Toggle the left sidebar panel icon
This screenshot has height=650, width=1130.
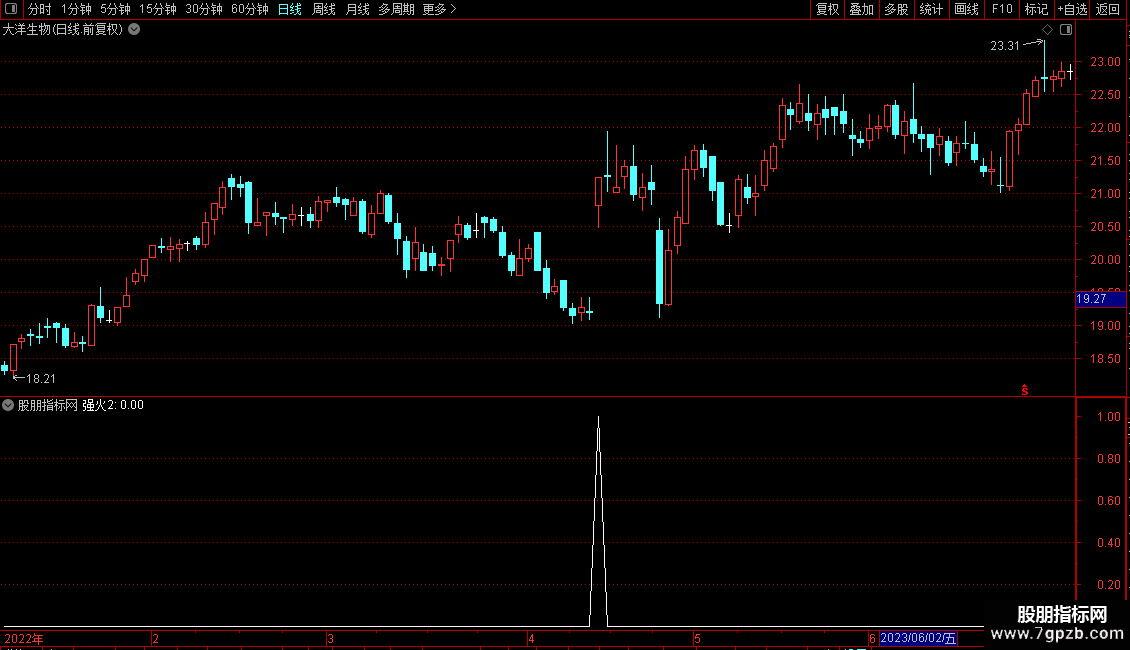pyautogui.click(x=11, y=9)
